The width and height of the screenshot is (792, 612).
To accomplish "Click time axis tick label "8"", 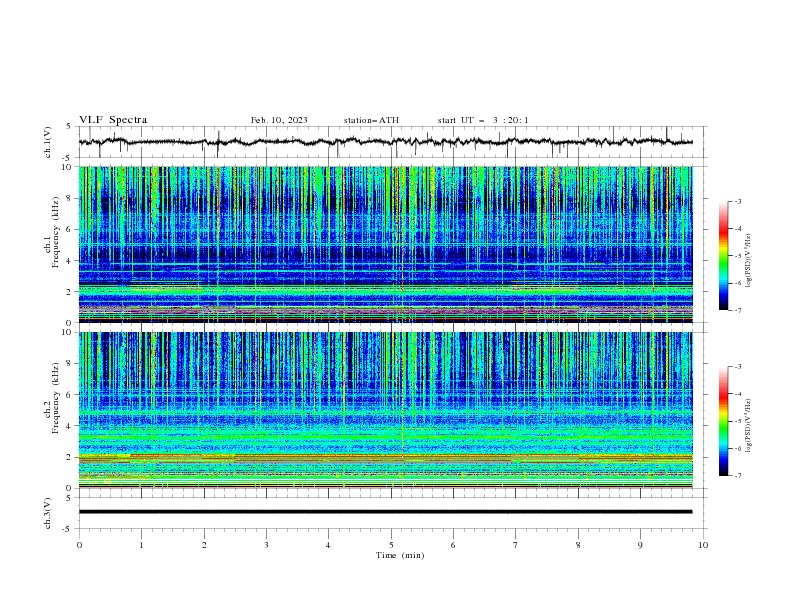I will 578,545.
